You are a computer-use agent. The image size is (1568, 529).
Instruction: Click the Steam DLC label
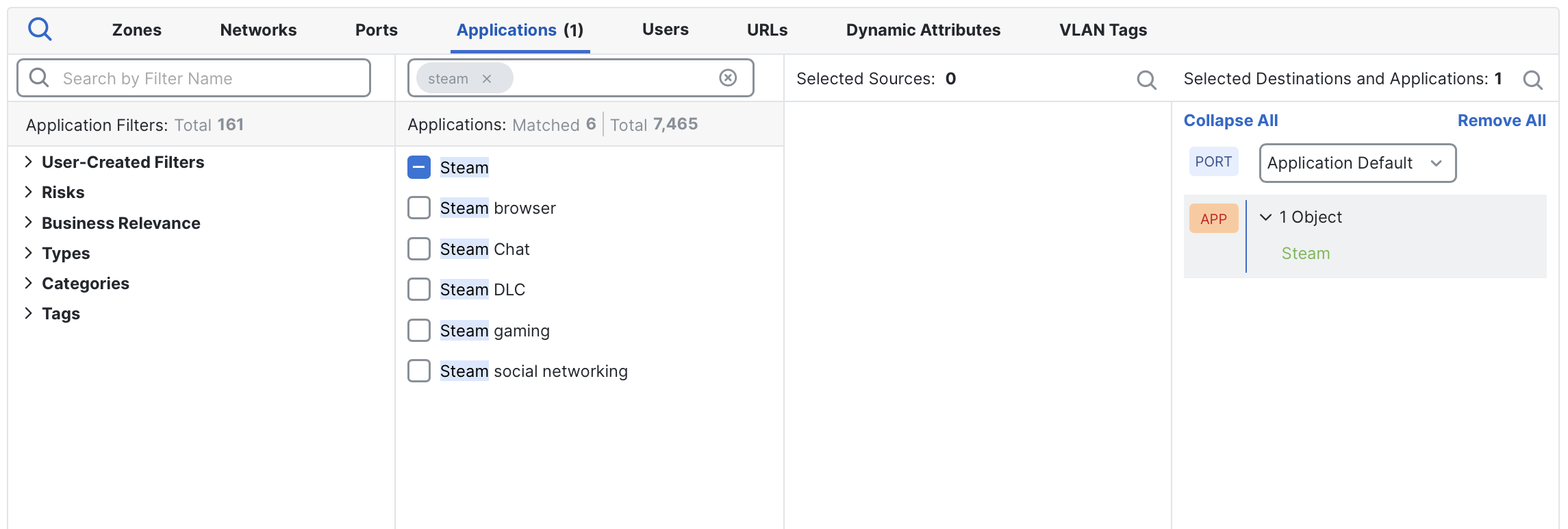483,290
